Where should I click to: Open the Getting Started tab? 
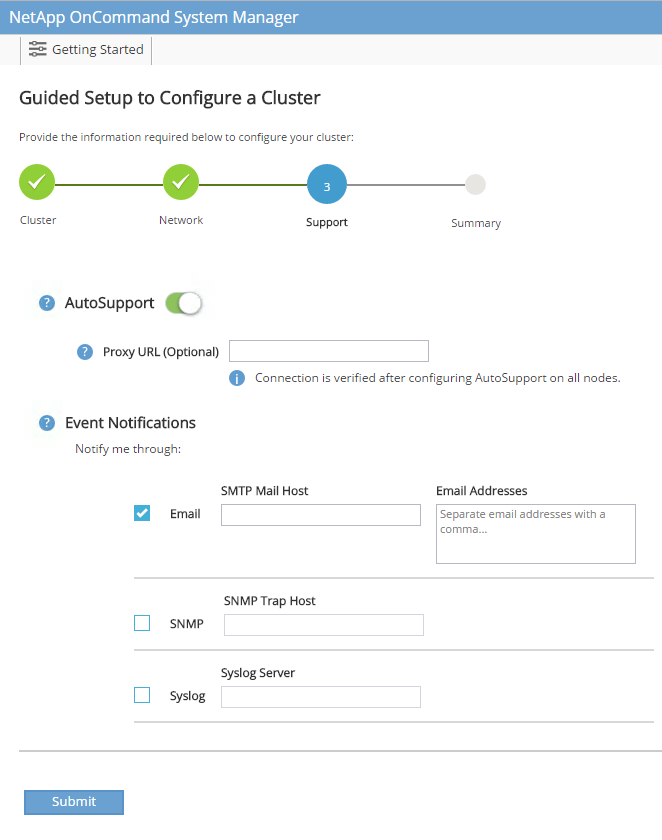click(86, 49)
